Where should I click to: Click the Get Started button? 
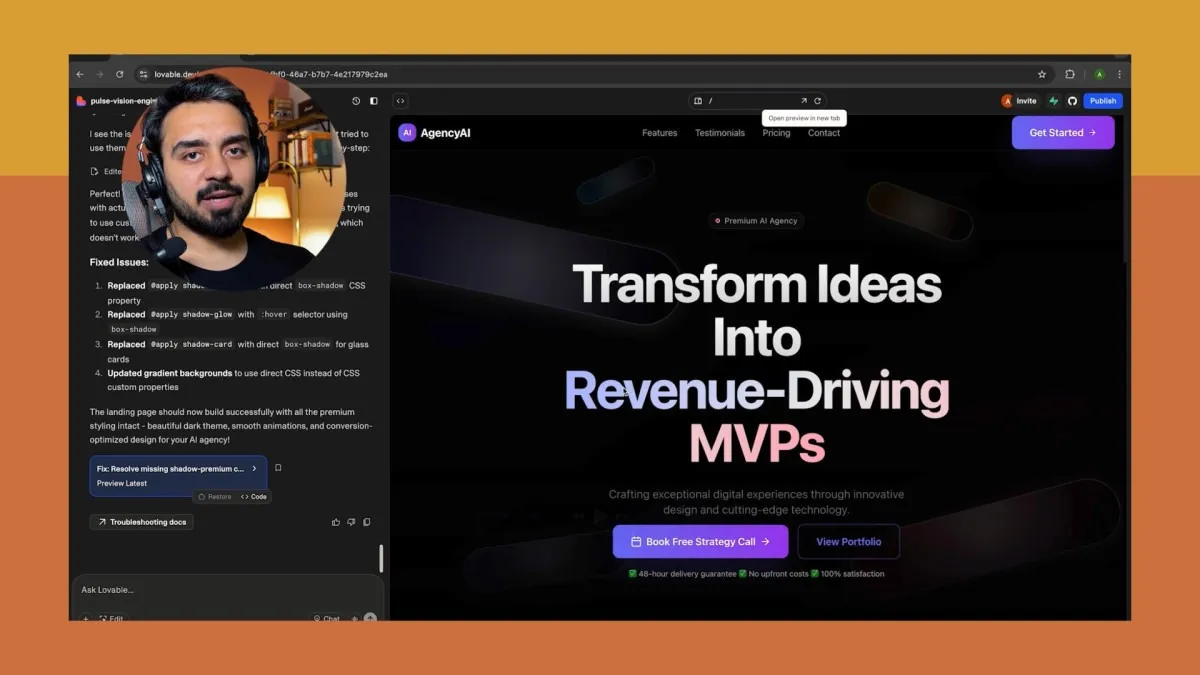click(1063, 133)
